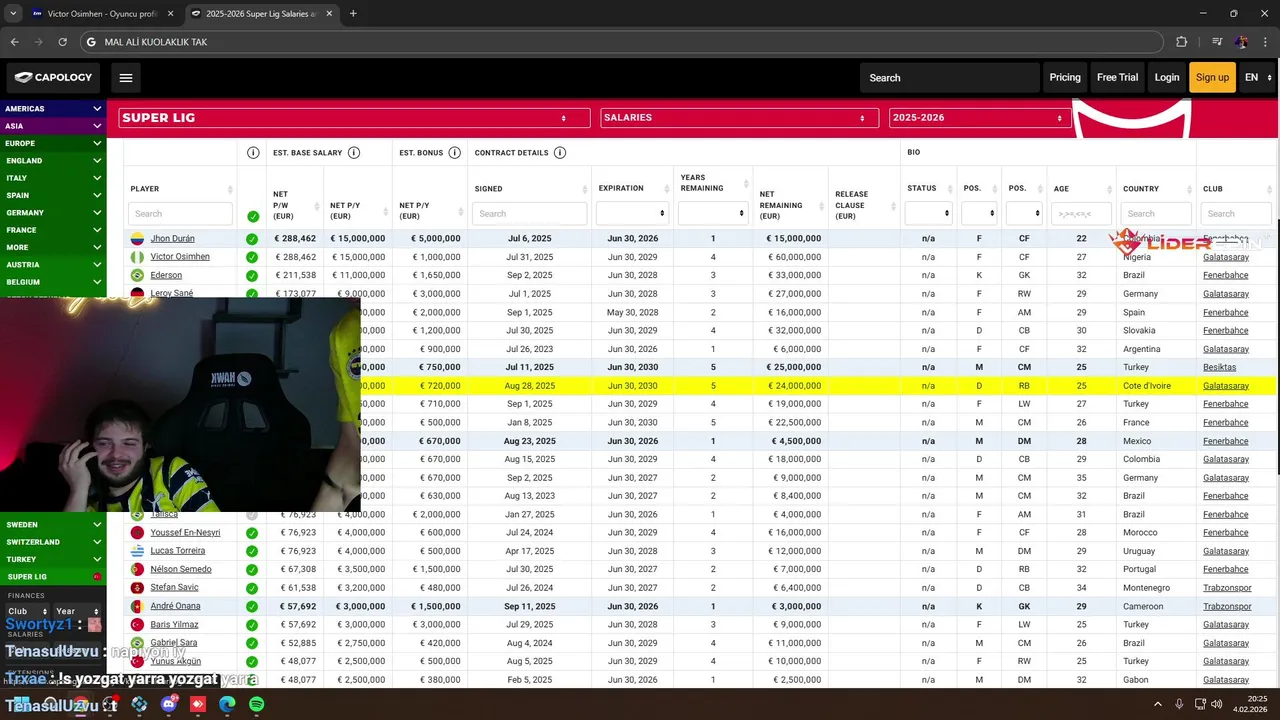Go back with browser back arrow

click(x=14, y=42)
